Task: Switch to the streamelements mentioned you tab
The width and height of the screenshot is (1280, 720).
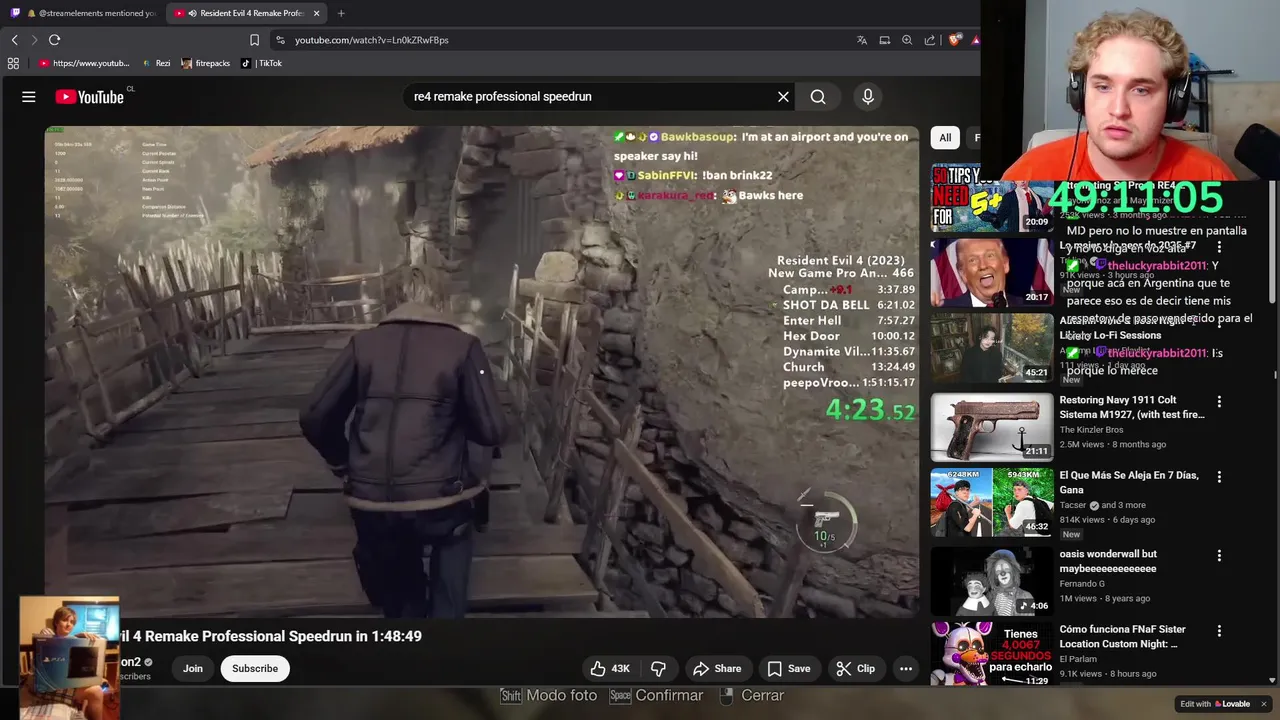Action: click(x=85, y=13)
